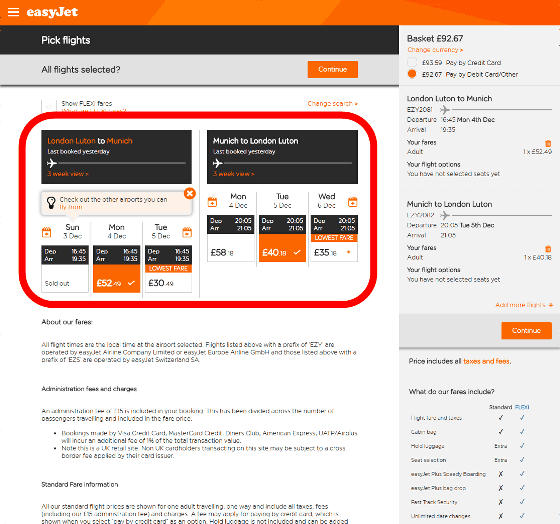Click Standard Fare information heading
Image resolution: width=560 pixels, height=524 pixels.
tap(80, 484)
